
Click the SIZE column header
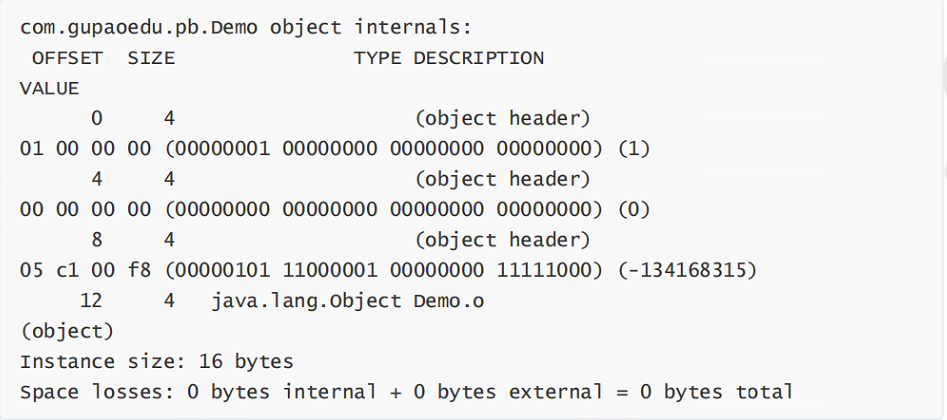point(151,58)
